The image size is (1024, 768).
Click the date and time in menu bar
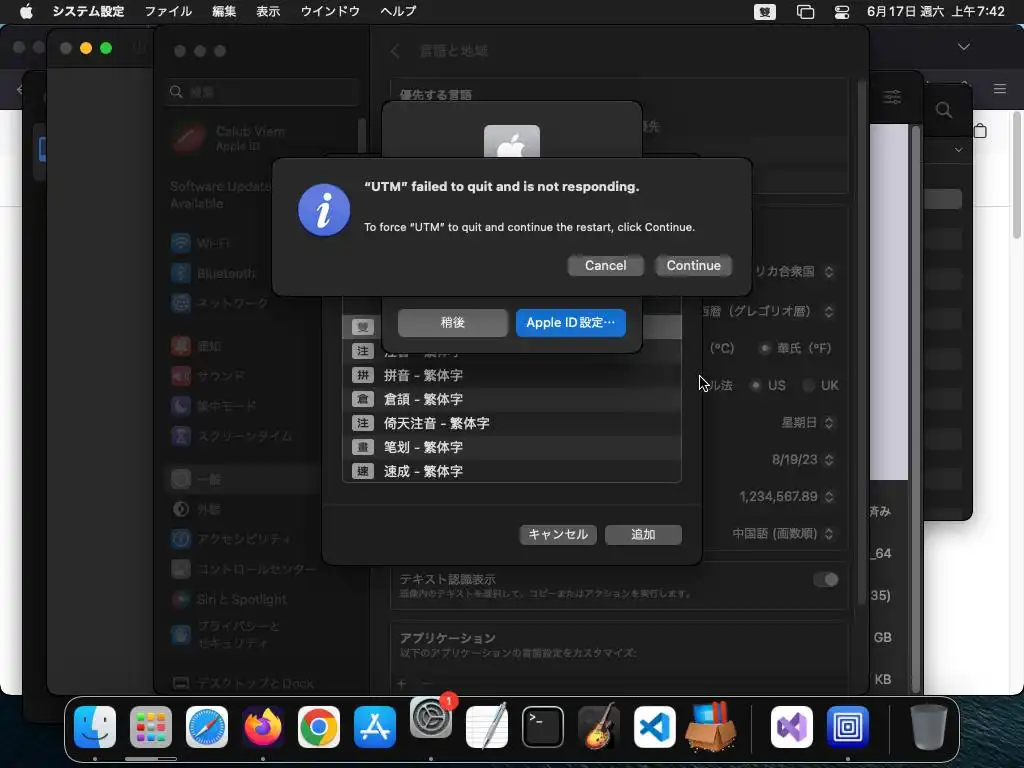tap(935, 11)
